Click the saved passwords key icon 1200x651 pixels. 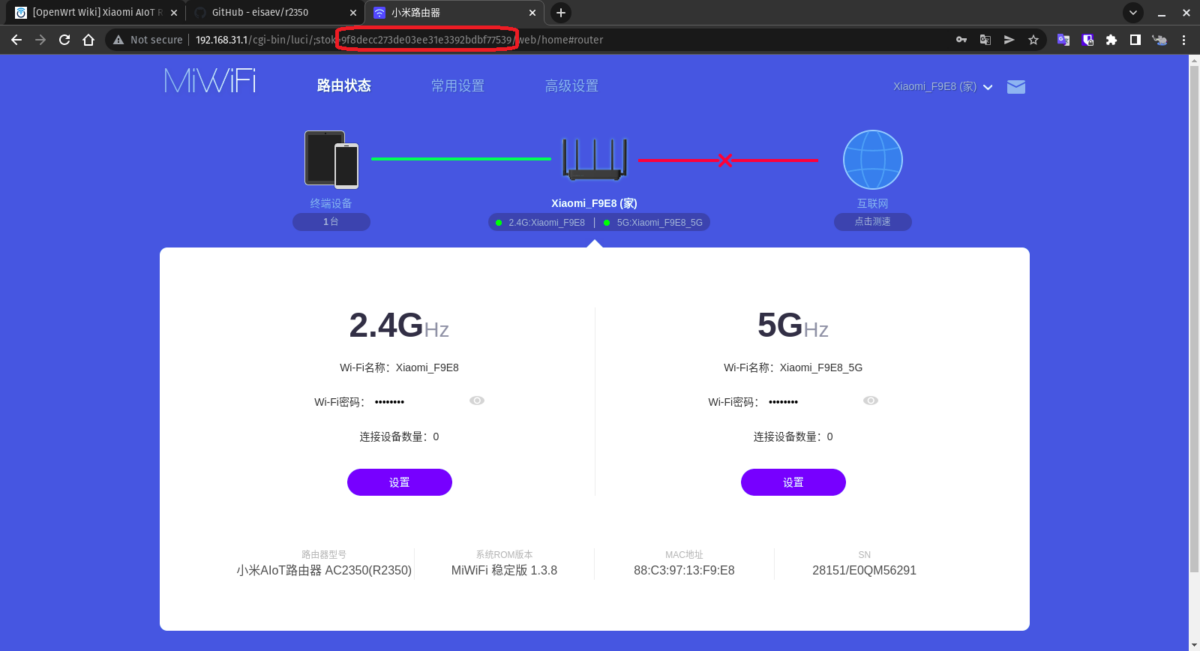961,40
